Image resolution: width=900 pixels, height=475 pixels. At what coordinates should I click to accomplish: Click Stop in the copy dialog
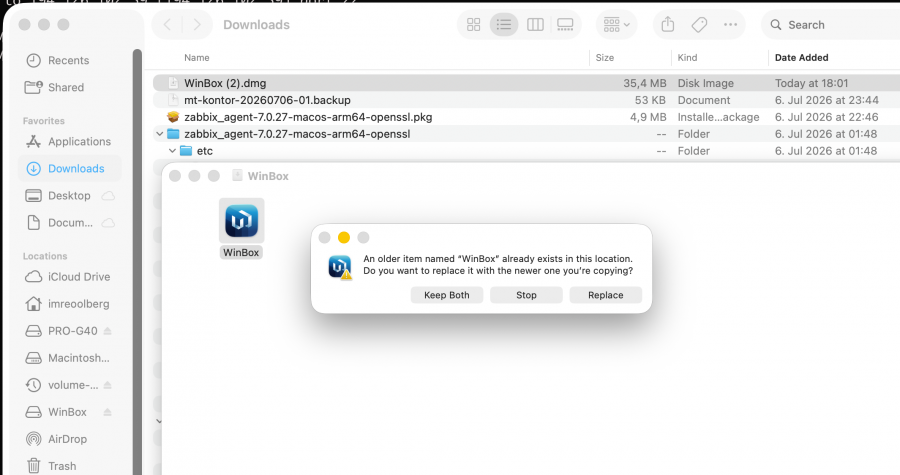[x=526, y=295]
